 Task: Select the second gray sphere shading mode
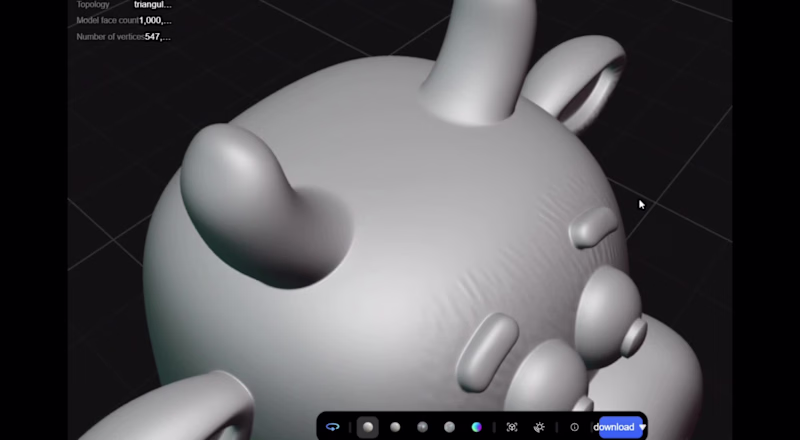click(395, 427)
